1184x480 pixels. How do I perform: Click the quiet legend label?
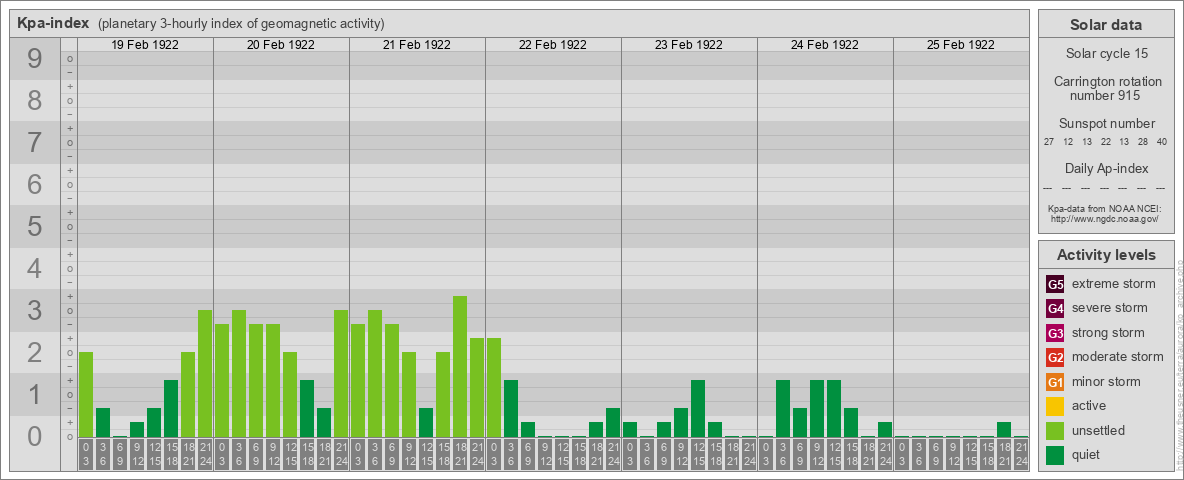point(1087,455)
